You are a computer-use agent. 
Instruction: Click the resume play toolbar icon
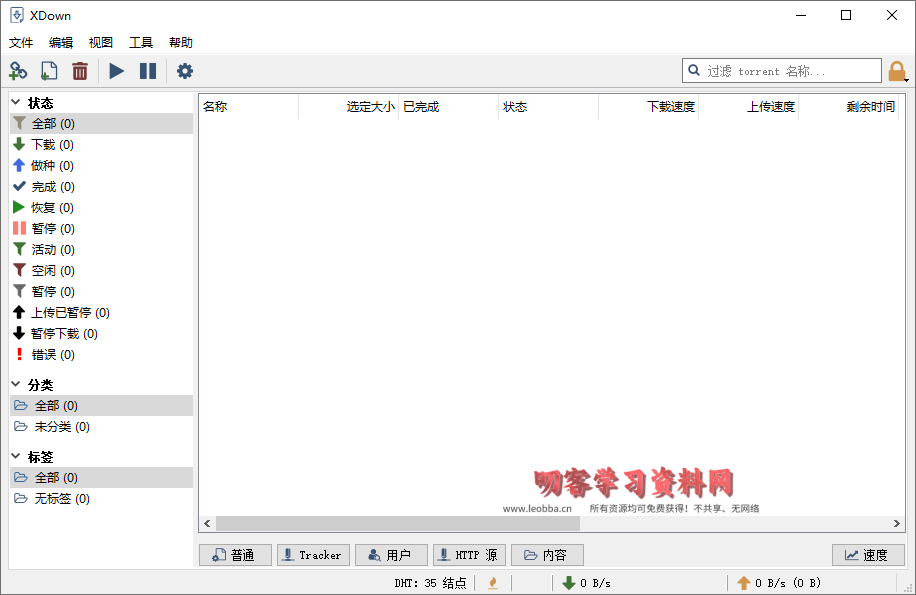coord(116,71)
